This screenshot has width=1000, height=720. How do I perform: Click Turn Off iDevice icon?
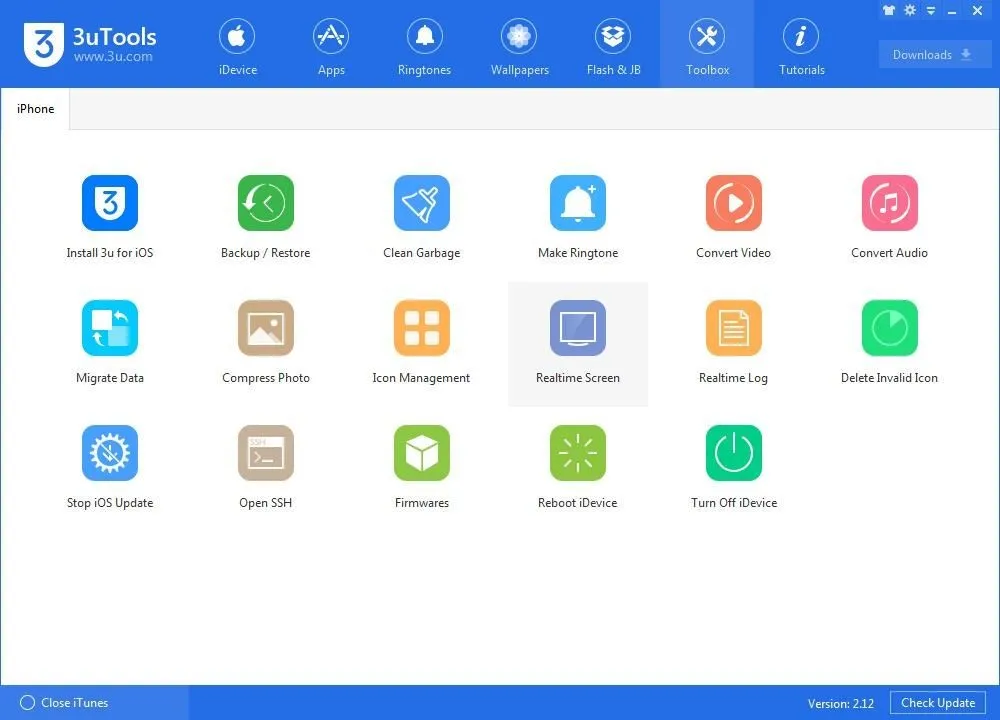[x=733, y=454]
